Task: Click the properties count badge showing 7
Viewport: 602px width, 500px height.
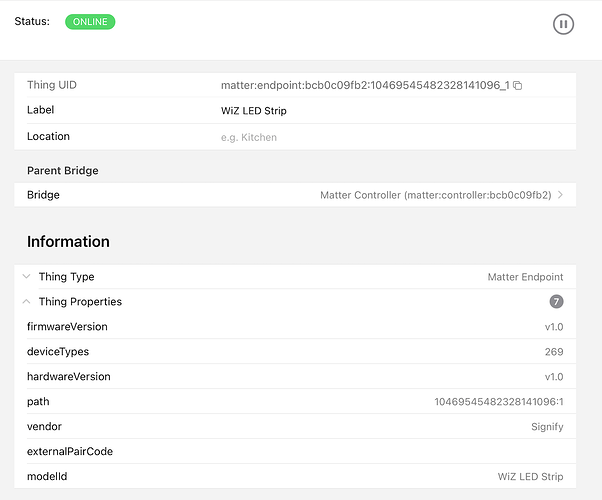Action: click(x=556, y=302)
